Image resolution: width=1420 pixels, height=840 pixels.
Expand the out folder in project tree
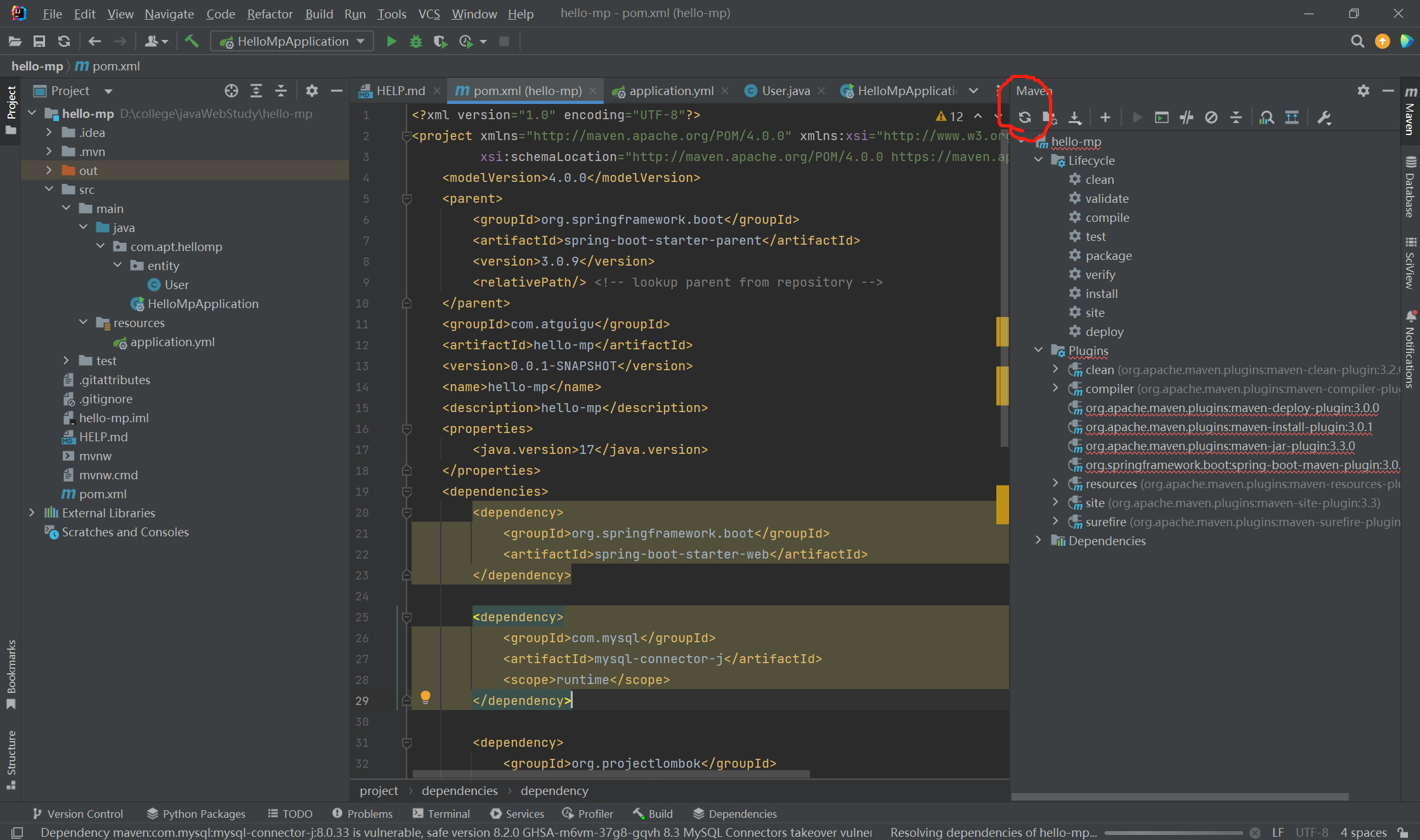coord(49,171)
